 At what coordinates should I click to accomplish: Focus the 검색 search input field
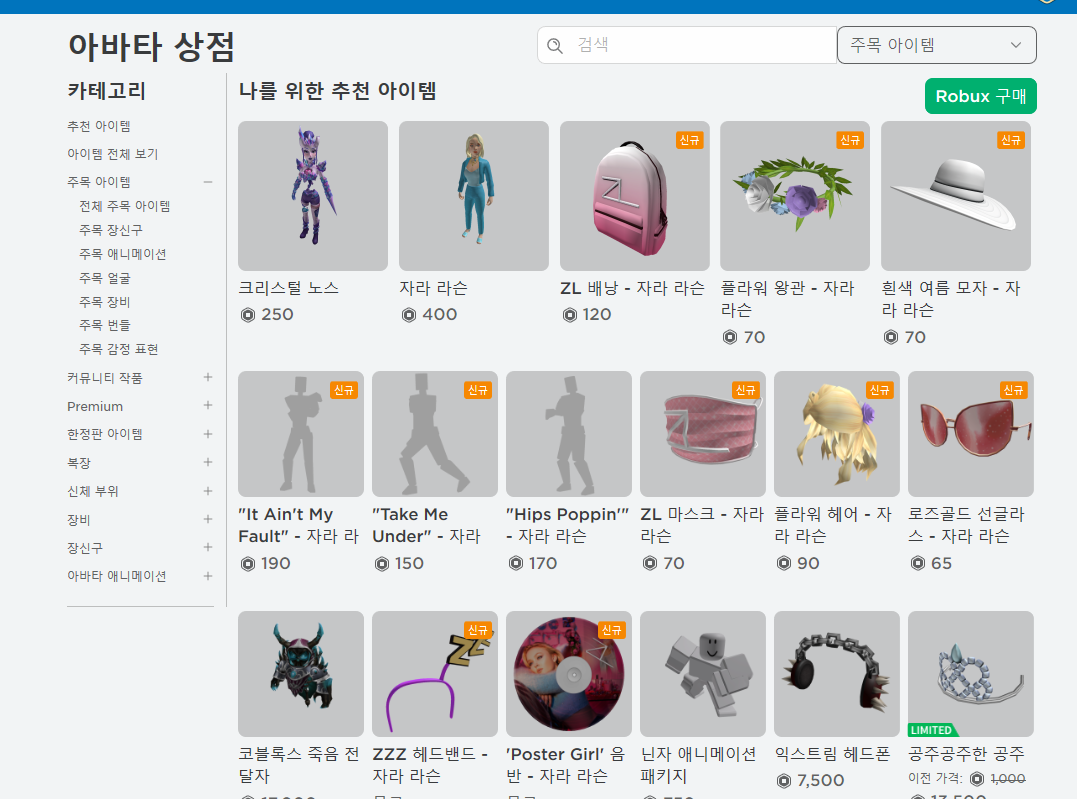[687, 45]
